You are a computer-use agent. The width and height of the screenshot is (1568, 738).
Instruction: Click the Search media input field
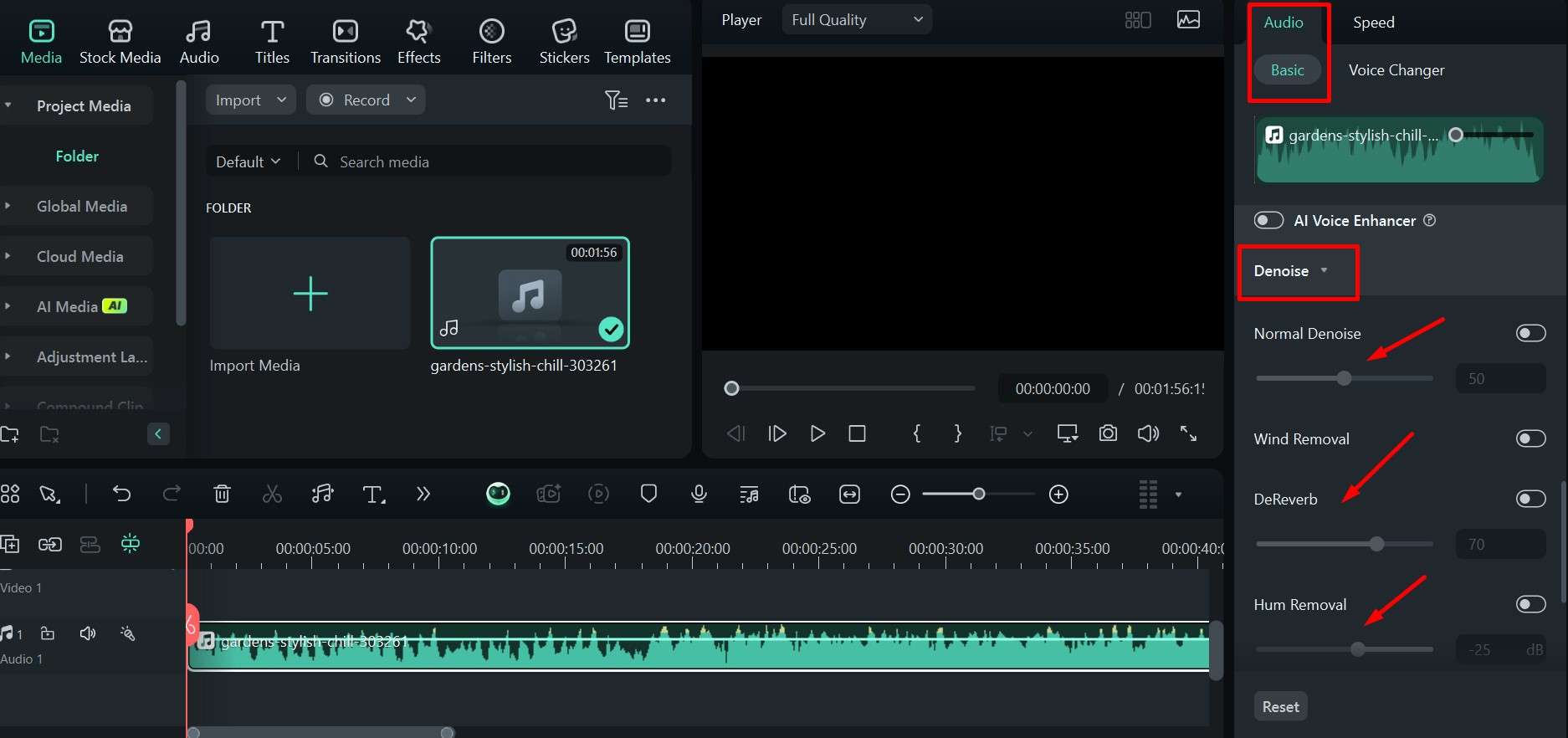click(x=489, y=161)
